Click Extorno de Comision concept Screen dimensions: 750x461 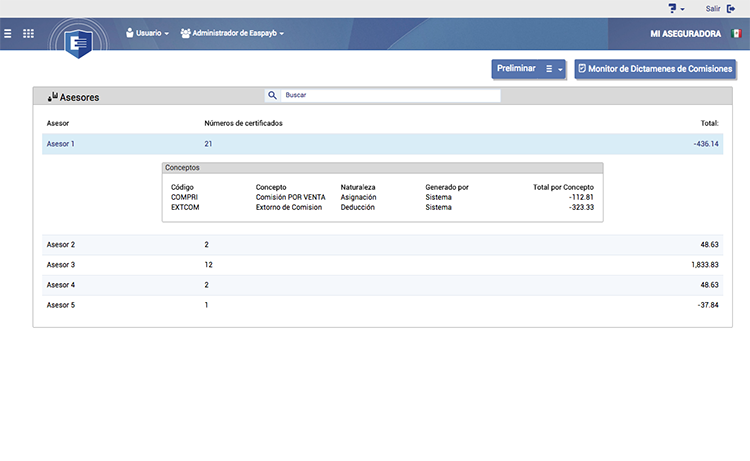click(x=289, y=207)
